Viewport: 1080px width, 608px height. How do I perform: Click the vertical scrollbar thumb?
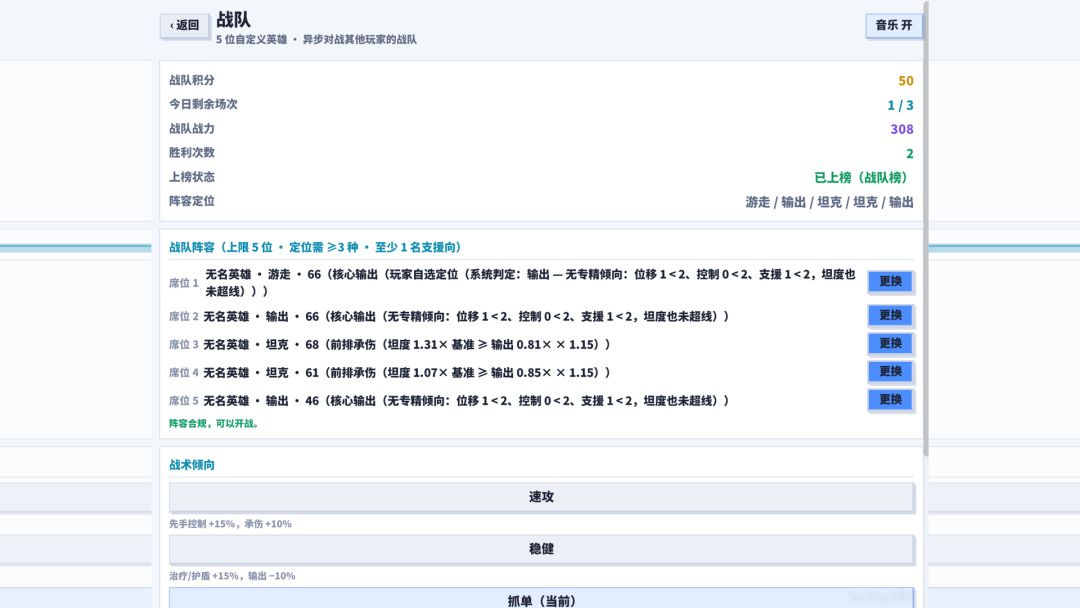[x=926, y=228]
